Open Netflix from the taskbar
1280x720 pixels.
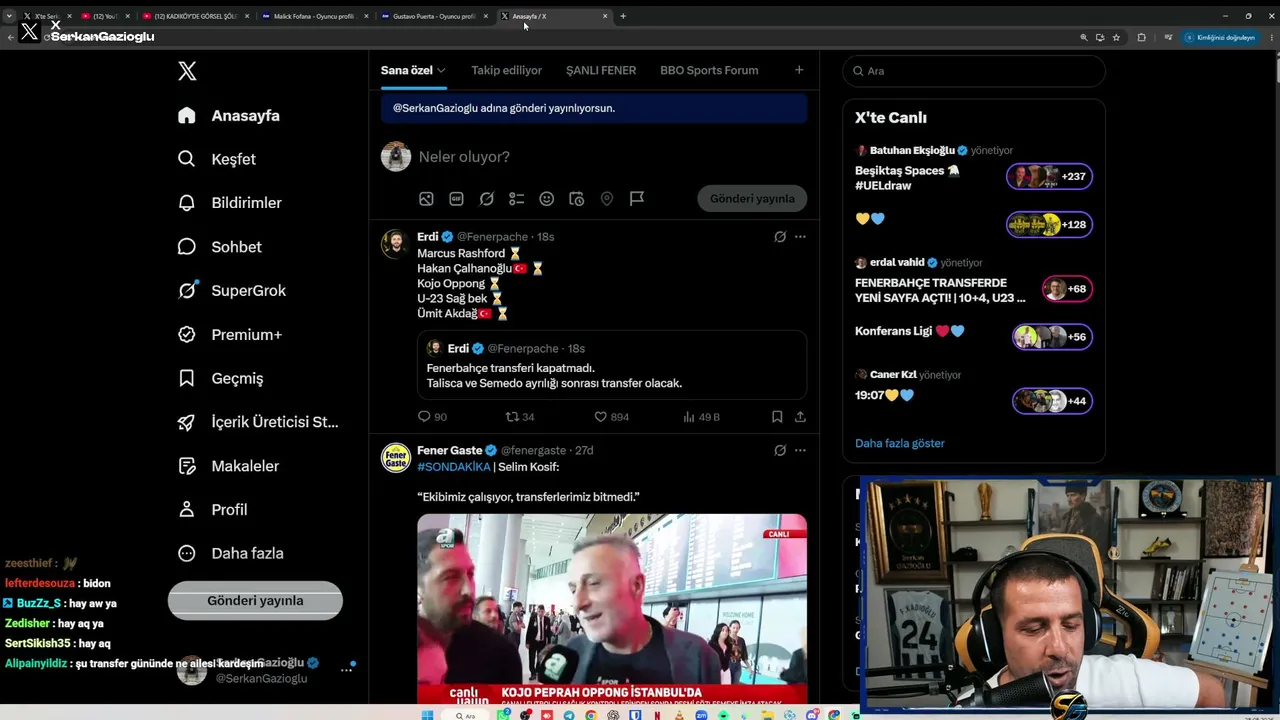pos(657,715)
